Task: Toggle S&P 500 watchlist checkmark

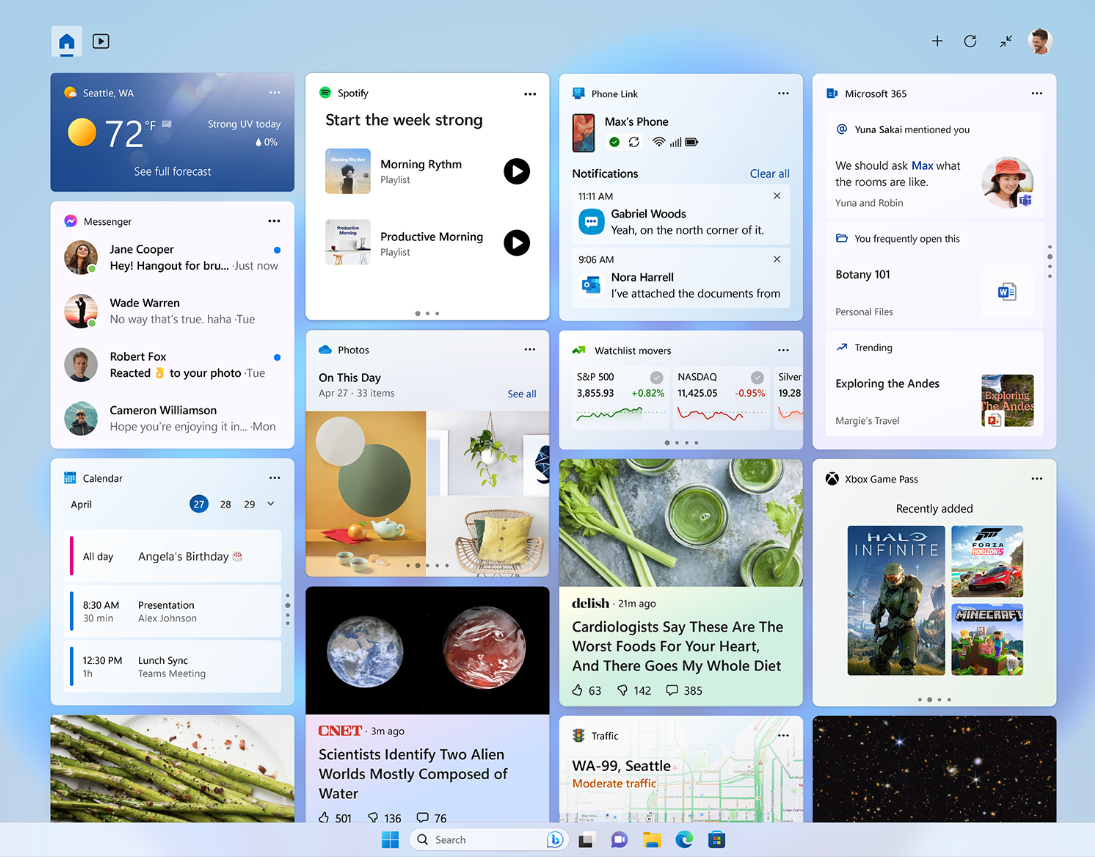Action: (x=656, y=377)
